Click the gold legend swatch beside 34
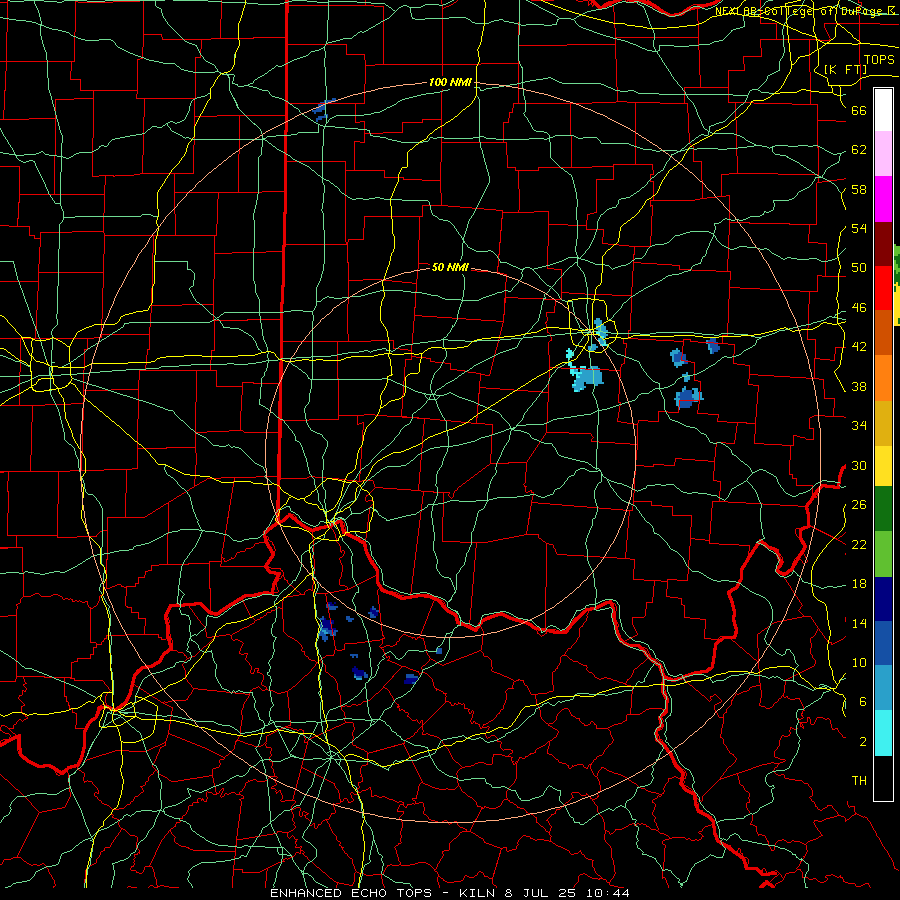This screenshot has width=900, height=900. pyautogui.click(x=883, y=422)
